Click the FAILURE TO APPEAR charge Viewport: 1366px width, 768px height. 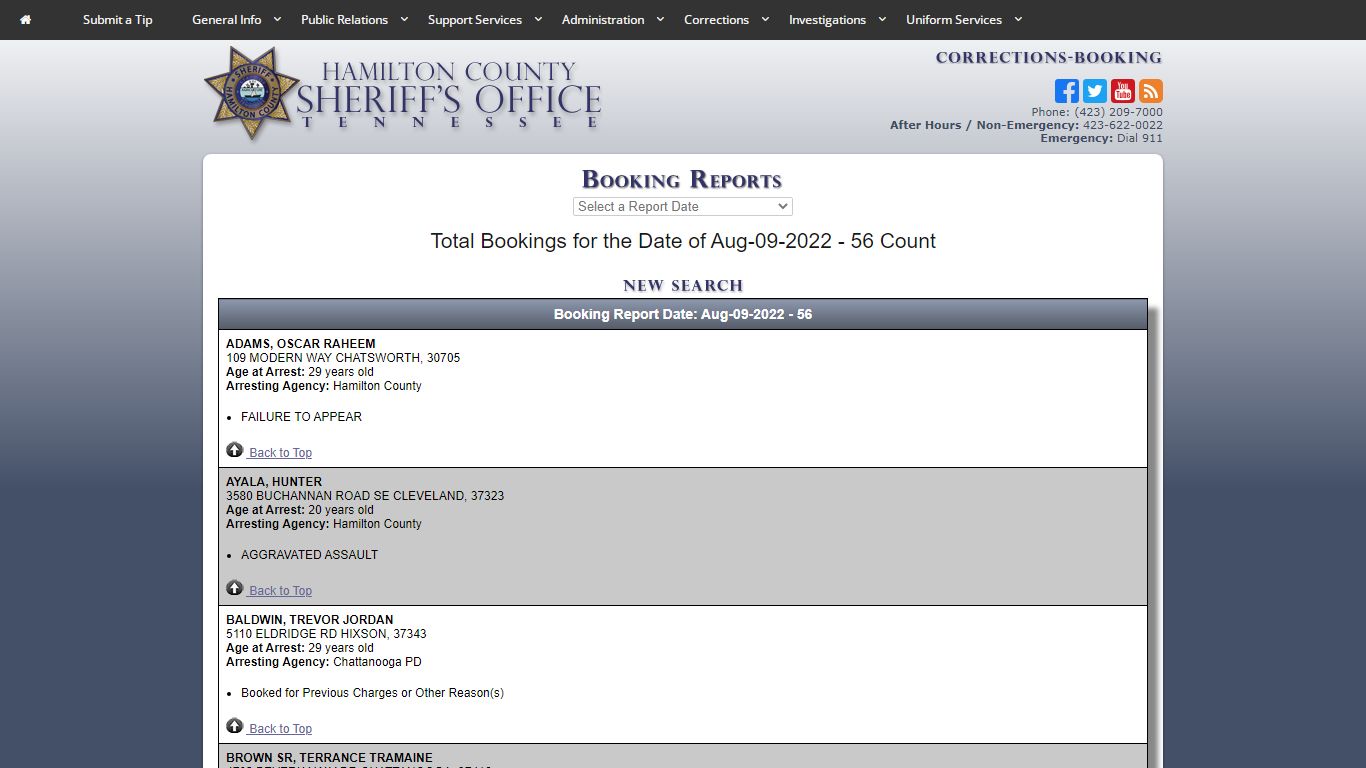301,417
